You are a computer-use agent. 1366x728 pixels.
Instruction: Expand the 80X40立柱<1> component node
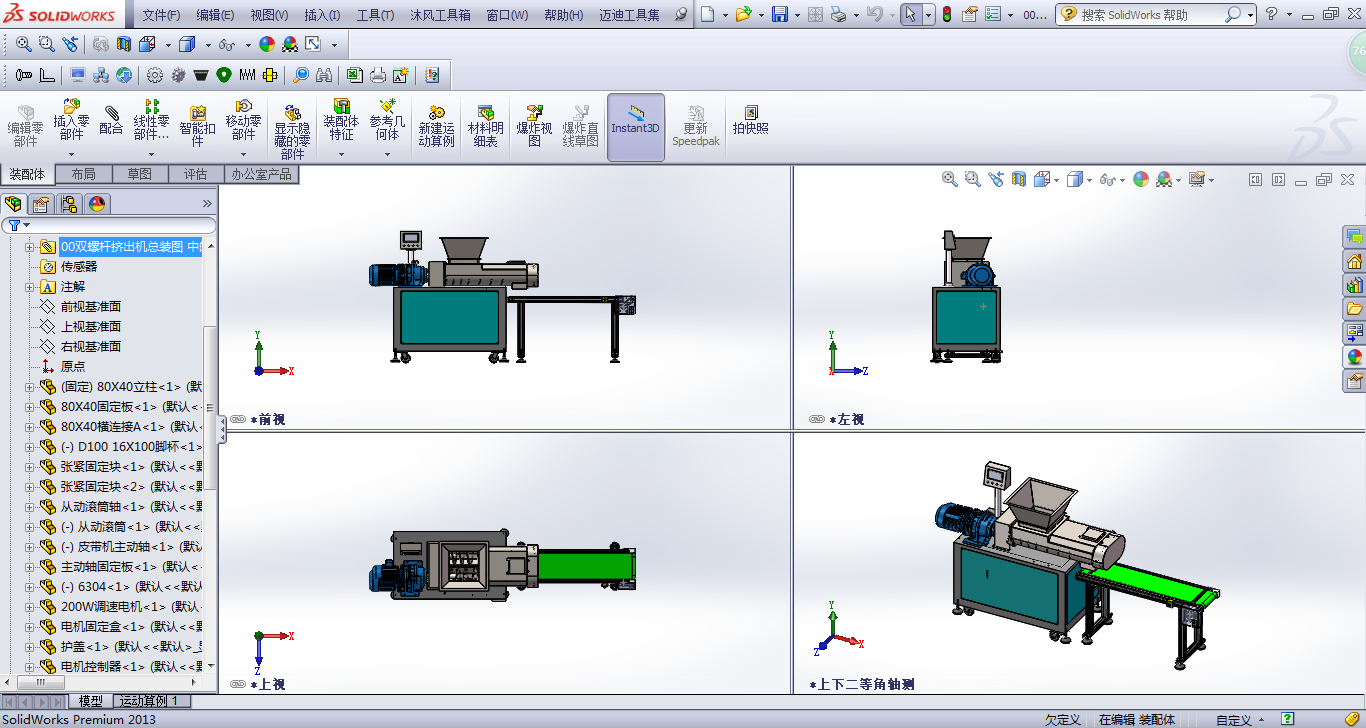point(29,387)
